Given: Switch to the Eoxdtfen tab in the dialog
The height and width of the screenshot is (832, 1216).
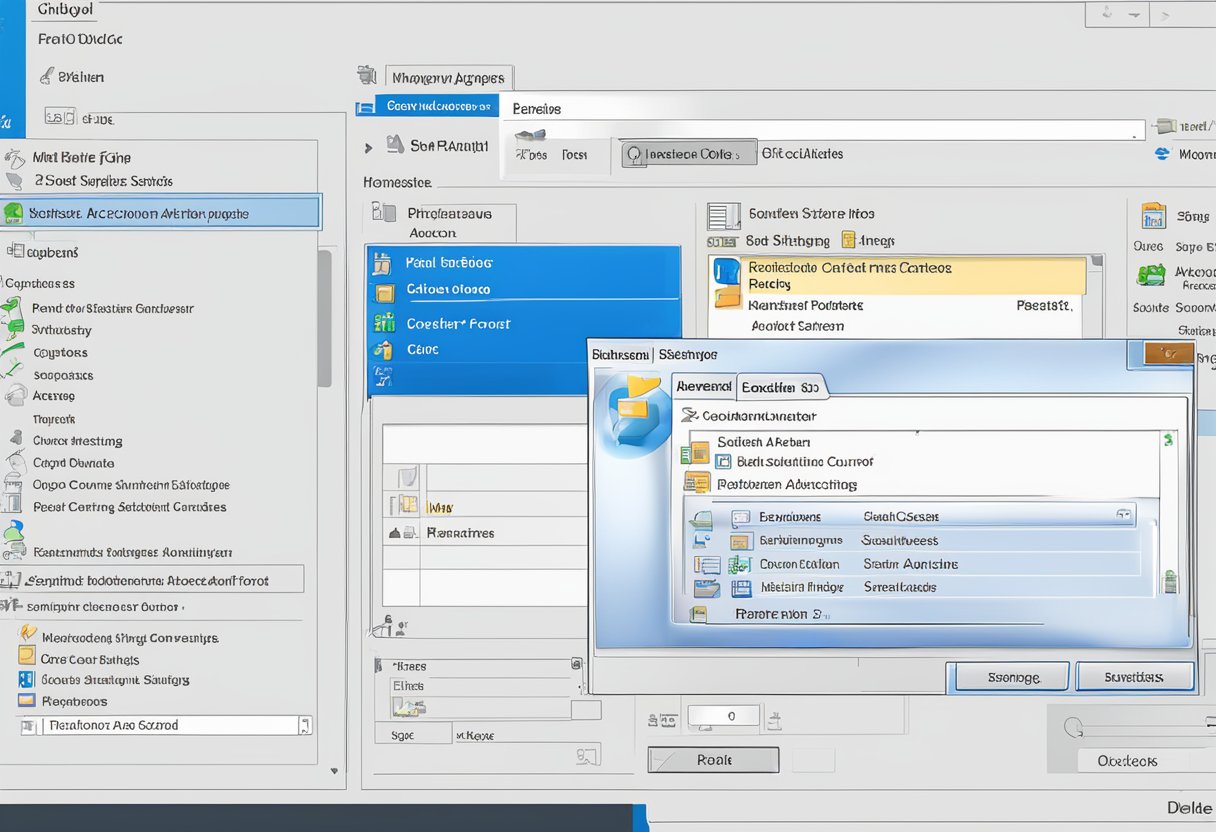Looking at the screenshot, I should (780, 387).
